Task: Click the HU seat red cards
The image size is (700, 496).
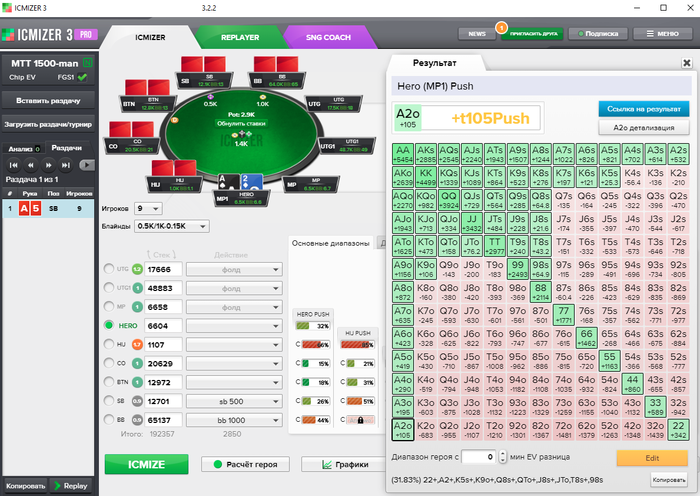Action: [x=174, y=168]
